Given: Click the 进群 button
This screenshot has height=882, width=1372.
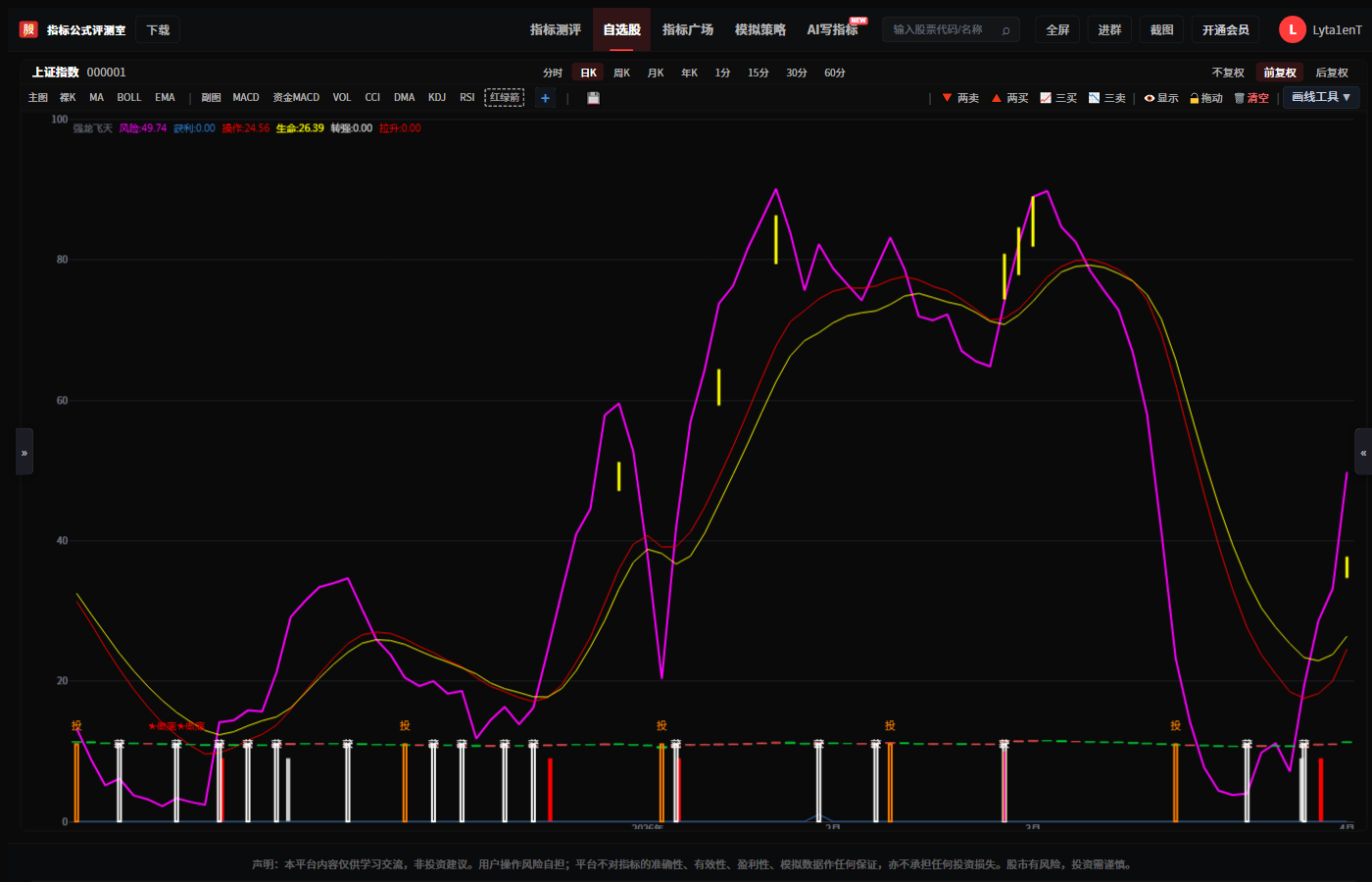Looking at the screenshot, I should 1109,30.
